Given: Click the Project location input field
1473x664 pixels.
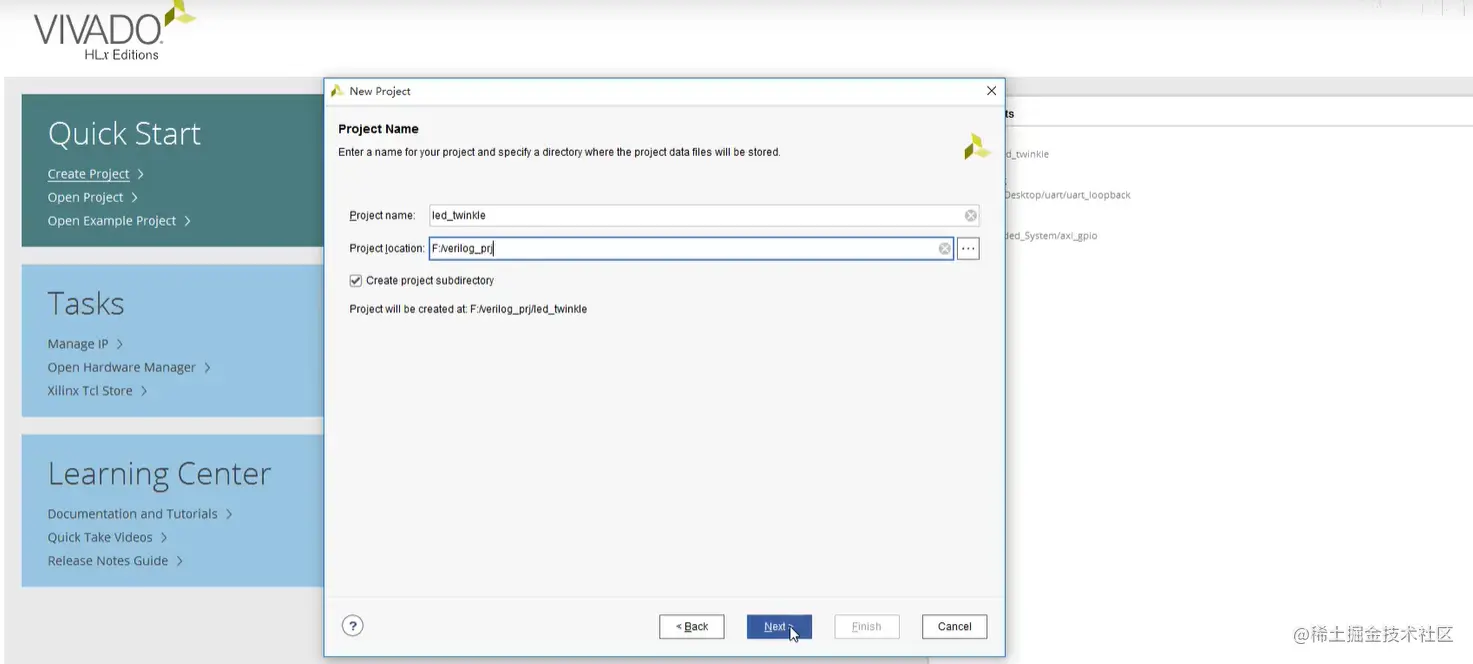Looking at the screenshot, I should pos(691,248).
